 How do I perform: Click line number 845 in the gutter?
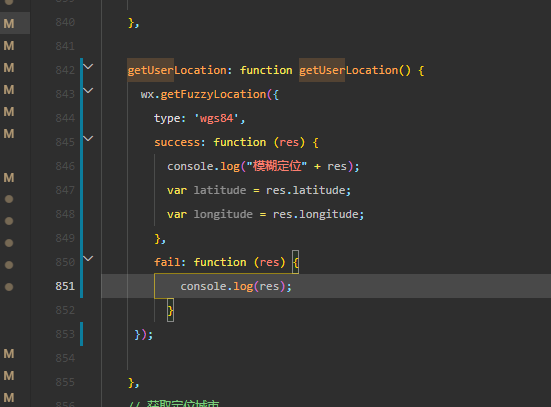click(65, 142)
